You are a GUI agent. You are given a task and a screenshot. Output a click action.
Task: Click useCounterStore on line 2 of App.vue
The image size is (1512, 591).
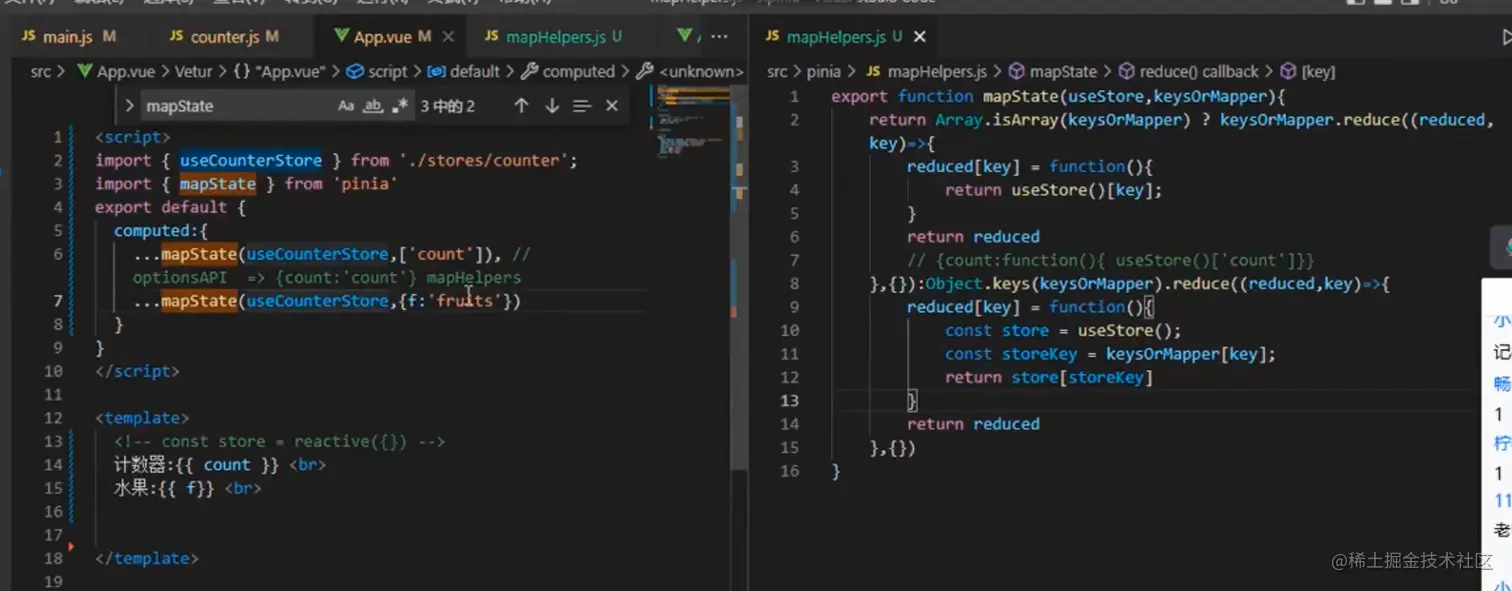tap(251, 160)
